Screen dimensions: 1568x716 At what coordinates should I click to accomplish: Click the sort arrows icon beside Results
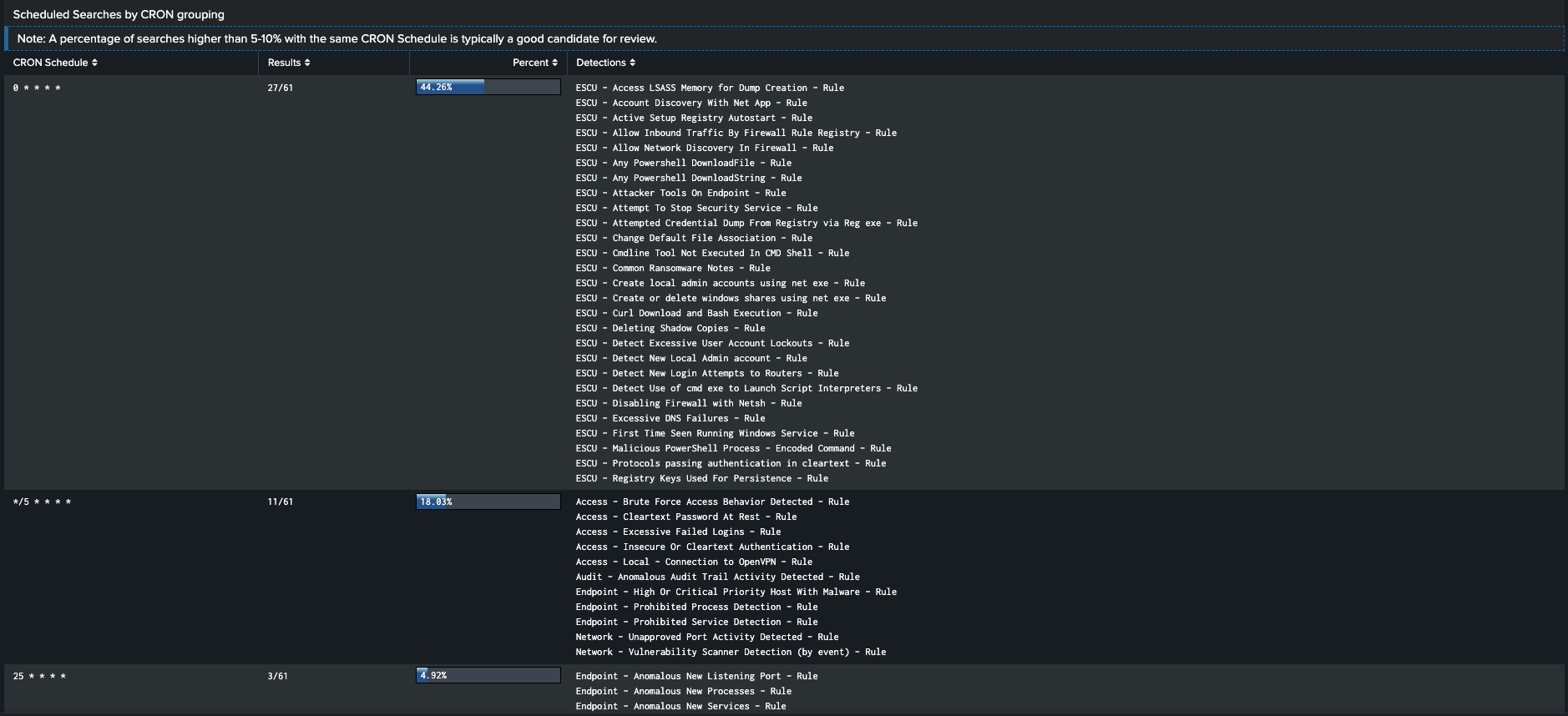click(307, 63)
